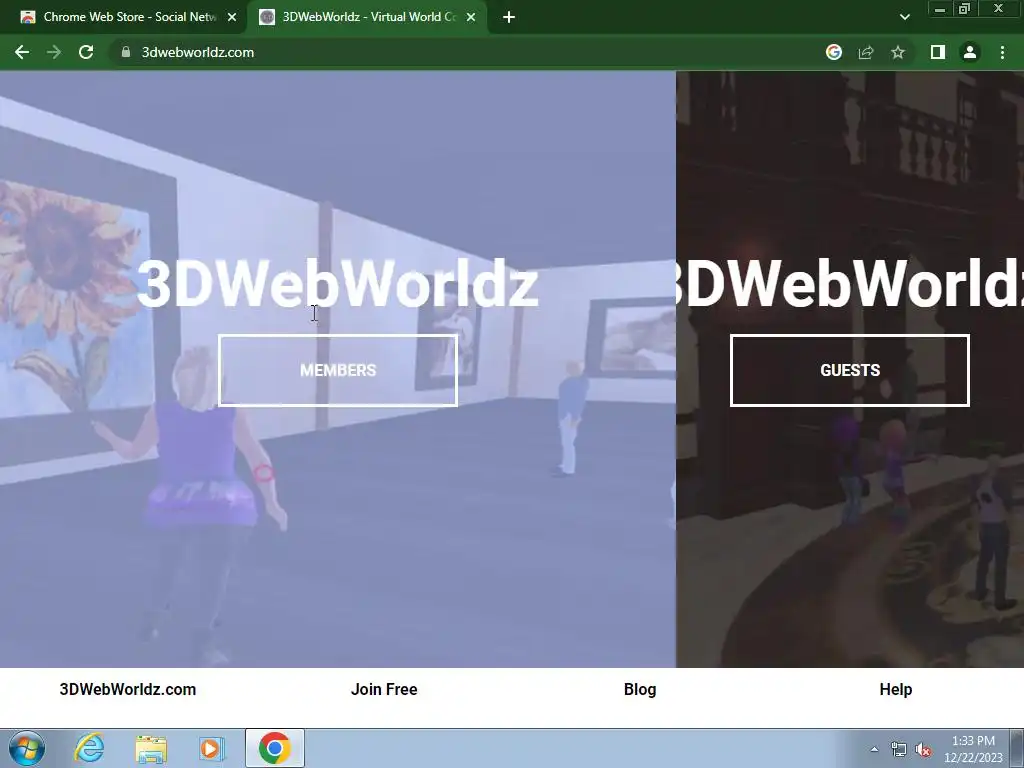1024x768 pixels.
Task: Click the browser forward arrow
Action: [54, 52]
